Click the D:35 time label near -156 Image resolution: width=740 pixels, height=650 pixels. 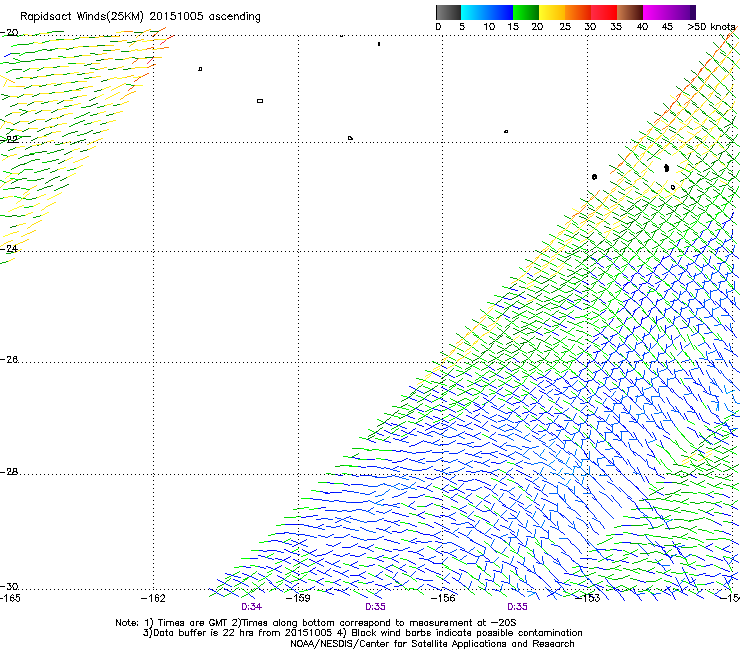517,607
